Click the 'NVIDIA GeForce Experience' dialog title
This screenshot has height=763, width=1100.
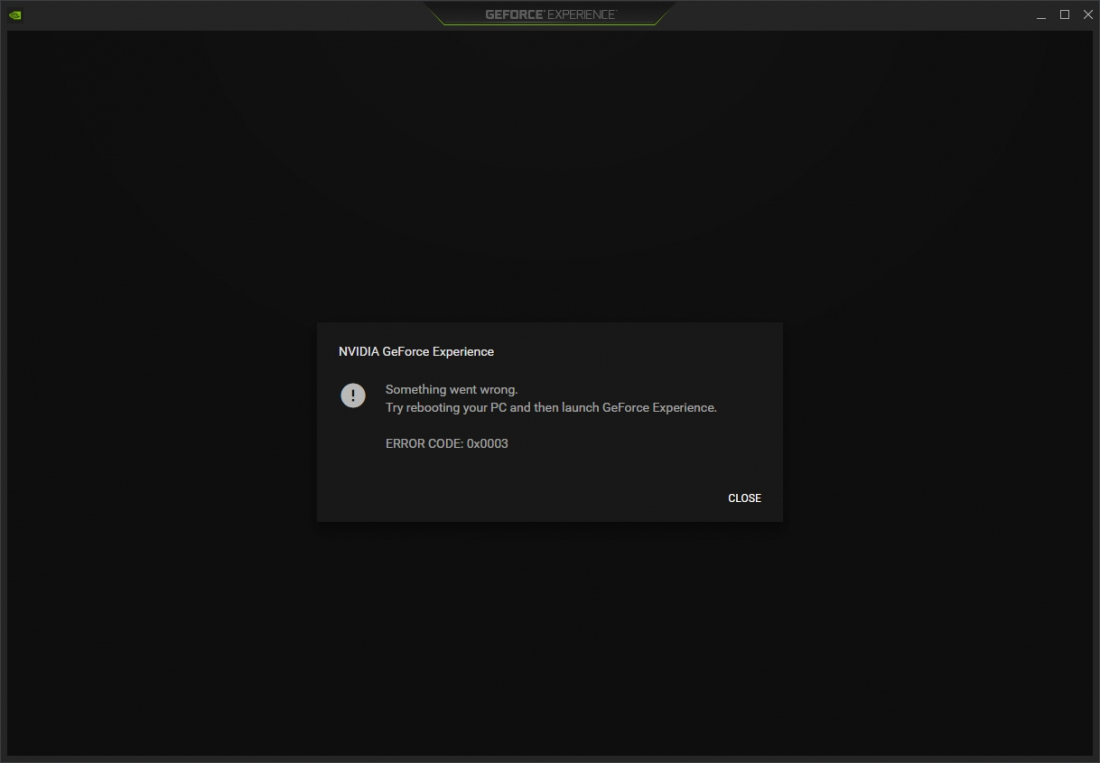[416, 351]
